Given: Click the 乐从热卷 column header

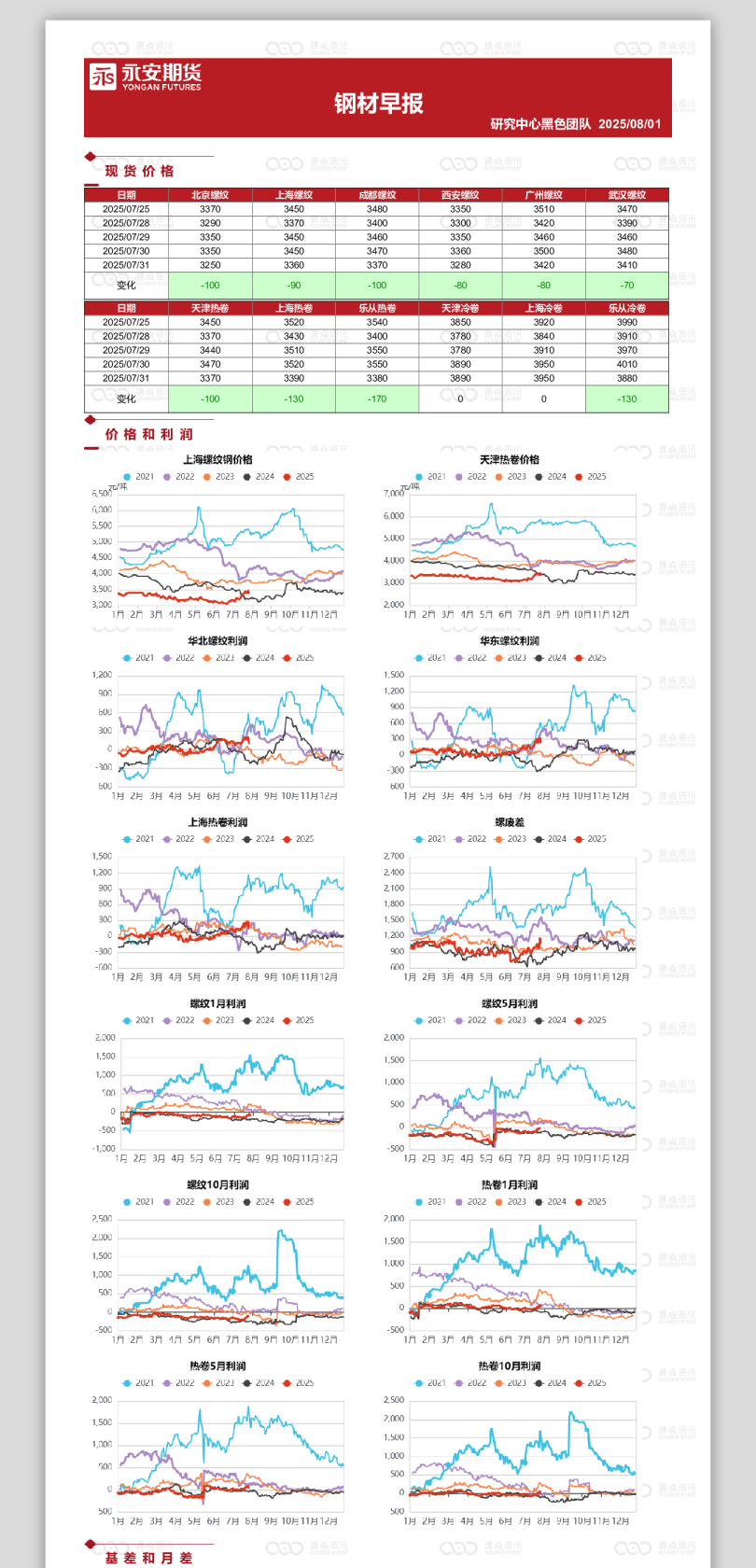Looking at the screenshot, I should click(x=377, y=308).
